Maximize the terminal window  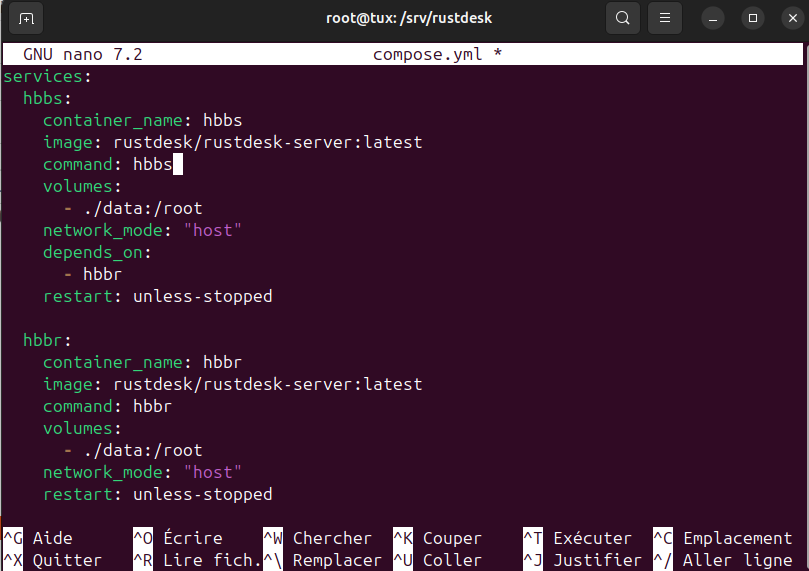[x=753, y=18]
